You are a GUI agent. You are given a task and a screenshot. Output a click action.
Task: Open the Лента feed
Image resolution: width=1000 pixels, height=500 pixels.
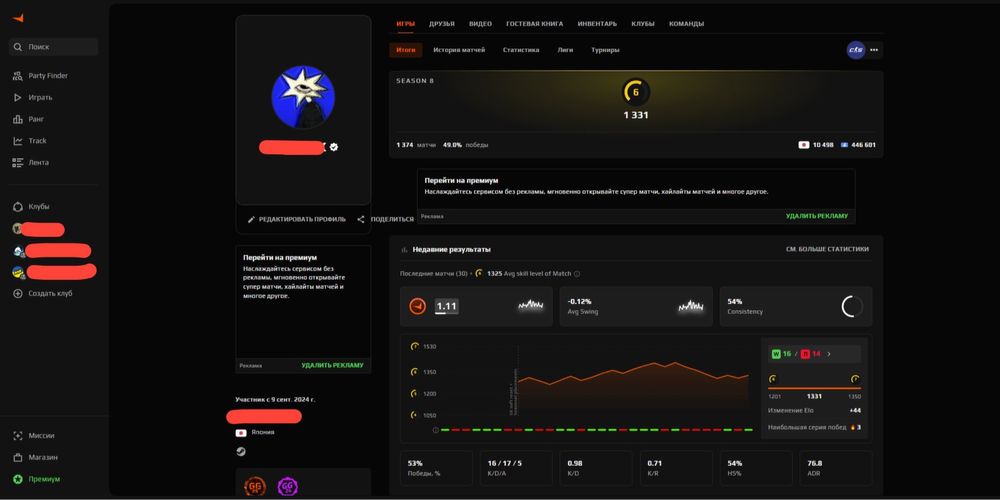tap(31, 163)
